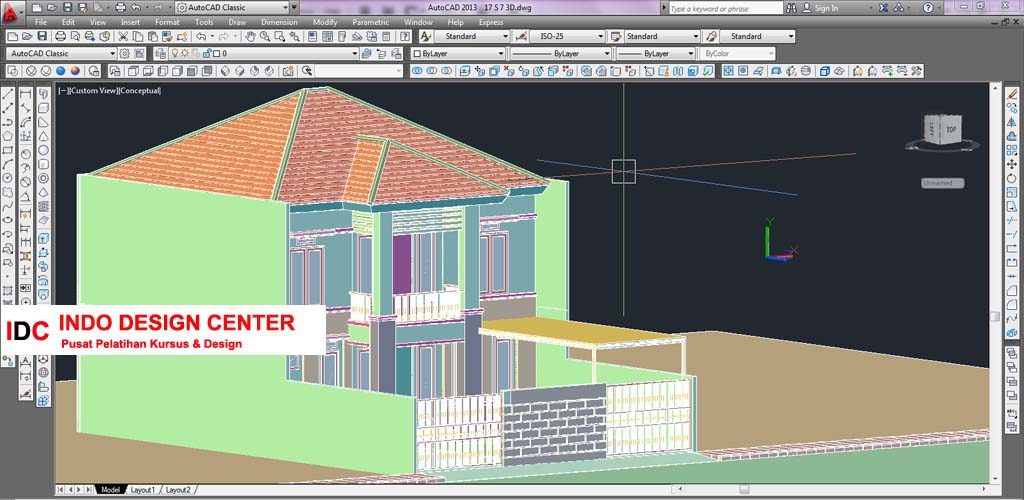Open the viewport controls [-] label
The width and height of the screenshot is (1024, 500).
point(63,91)
